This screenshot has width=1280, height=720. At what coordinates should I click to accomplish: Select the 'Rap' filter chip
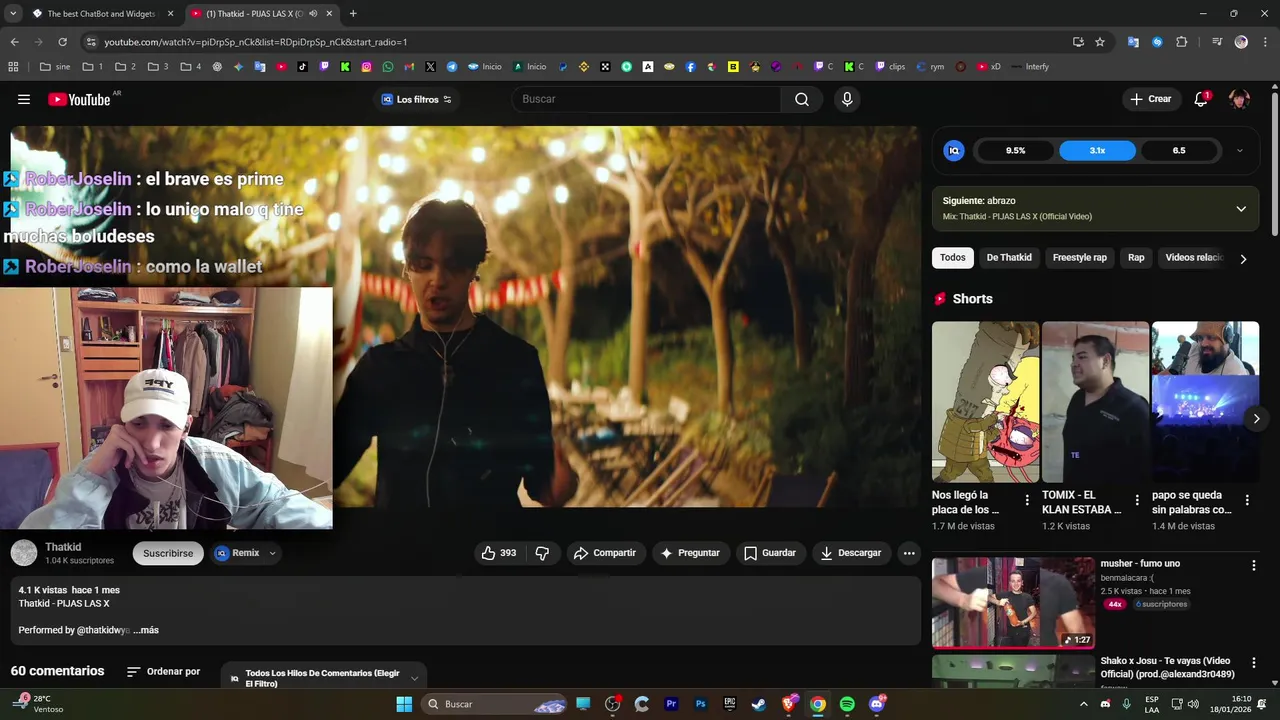coord(1136,258)
